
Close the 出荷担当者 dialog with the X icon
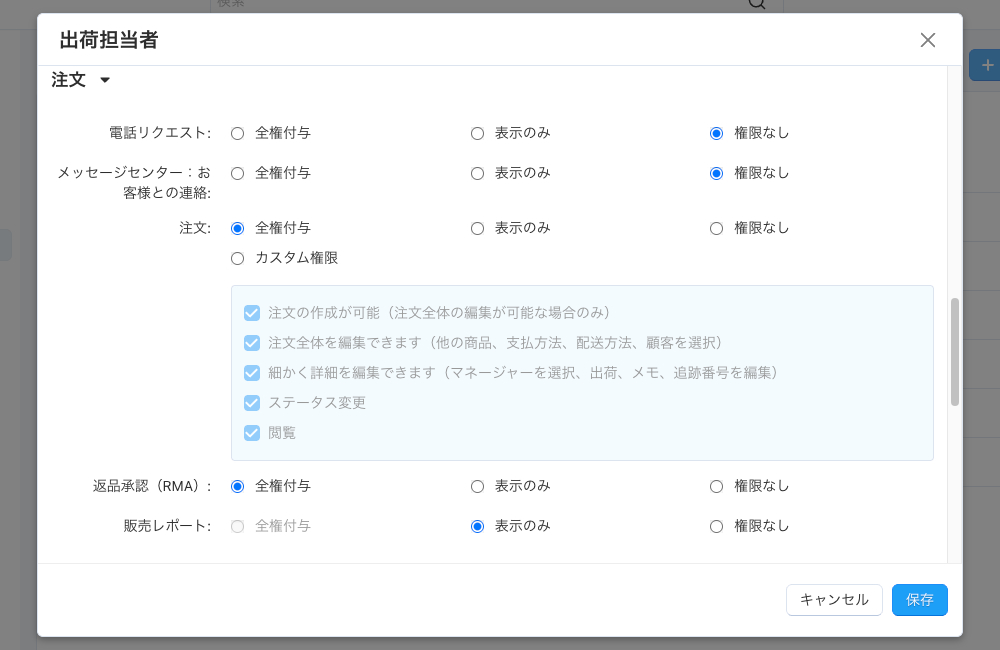(927, 40)
